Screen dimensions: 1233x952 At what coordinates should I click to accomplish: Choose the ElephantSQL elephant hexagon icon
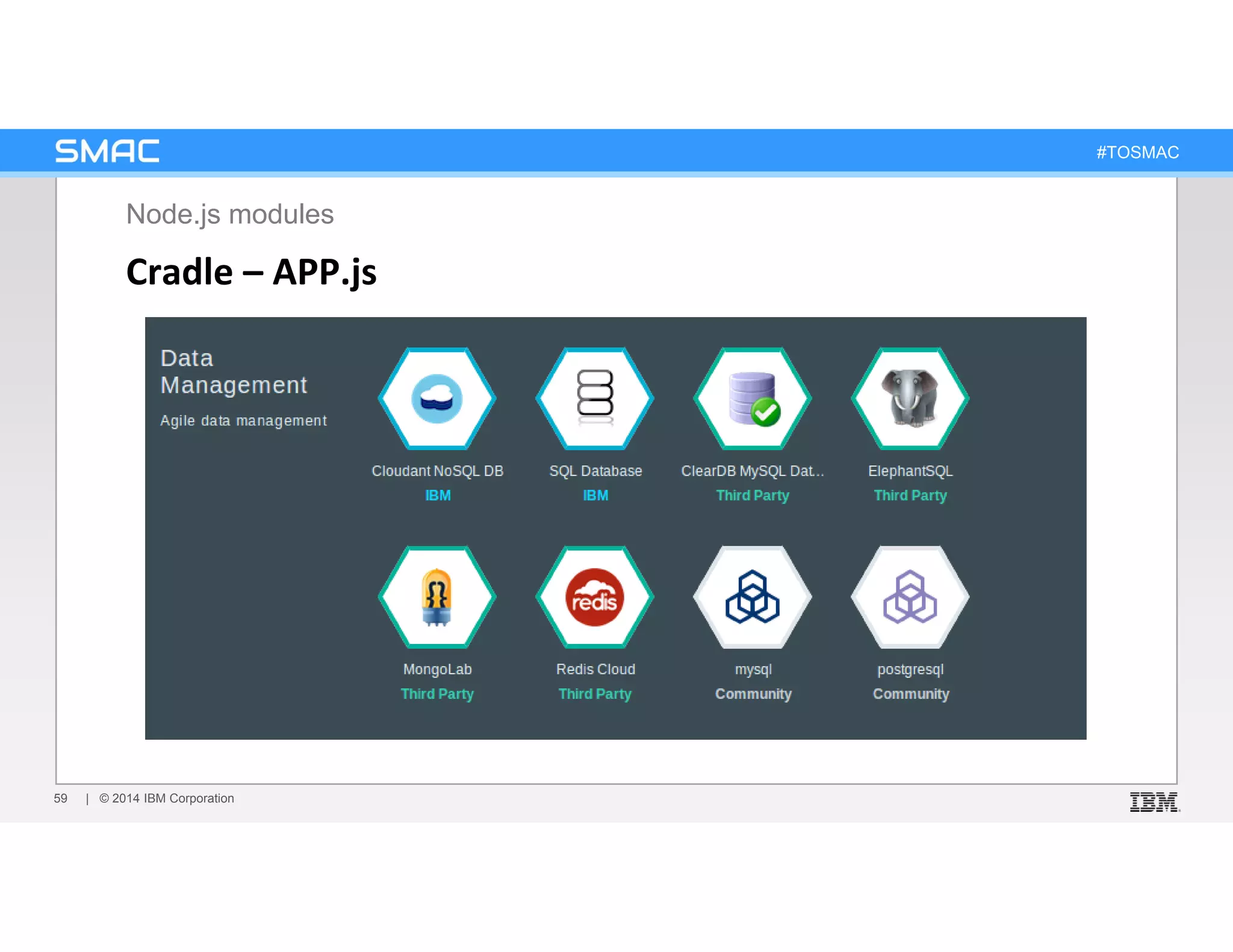(910, 398)
